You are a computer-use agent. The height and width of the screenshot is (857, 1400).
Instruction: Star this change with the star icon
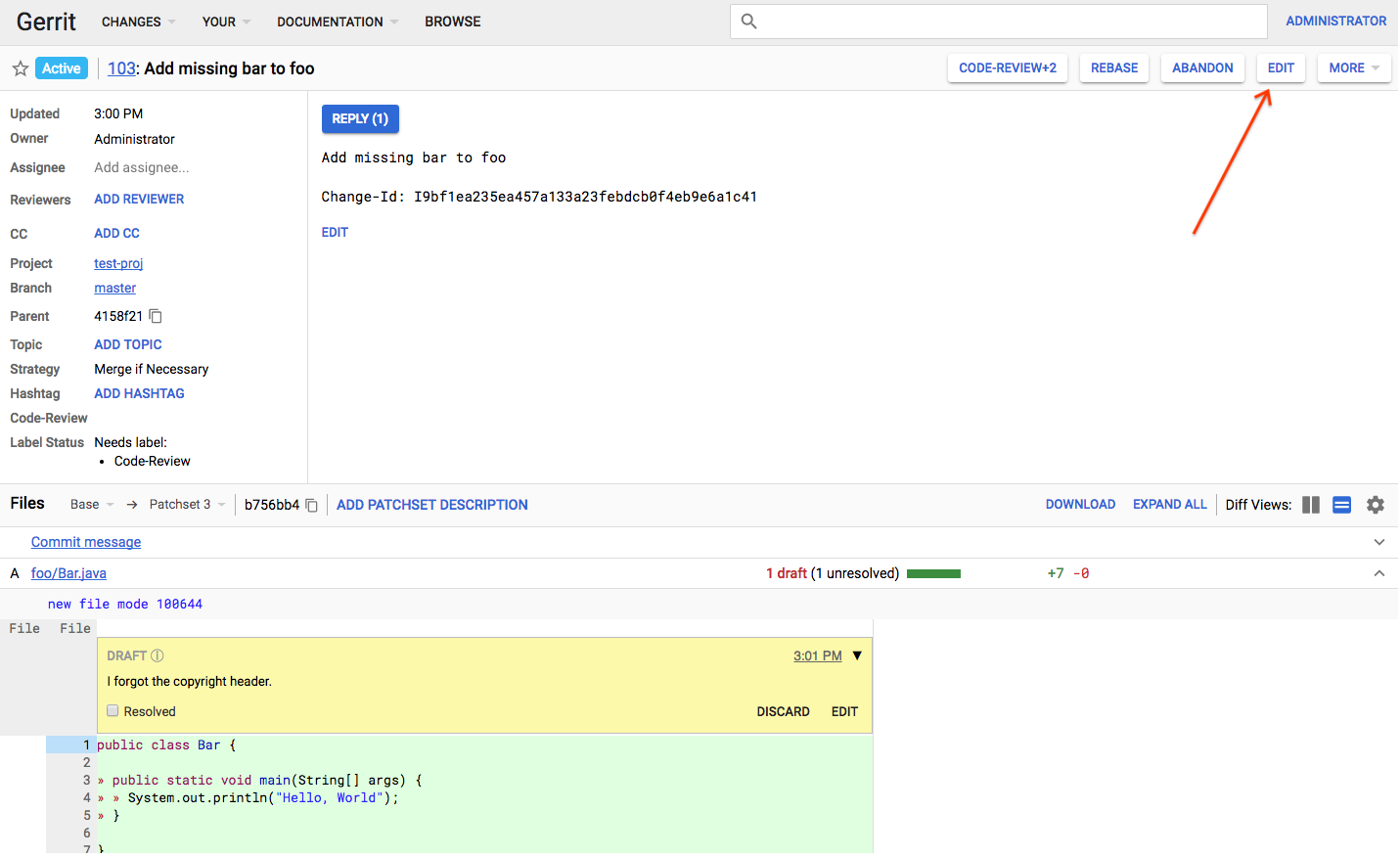(x=20, y=68)
